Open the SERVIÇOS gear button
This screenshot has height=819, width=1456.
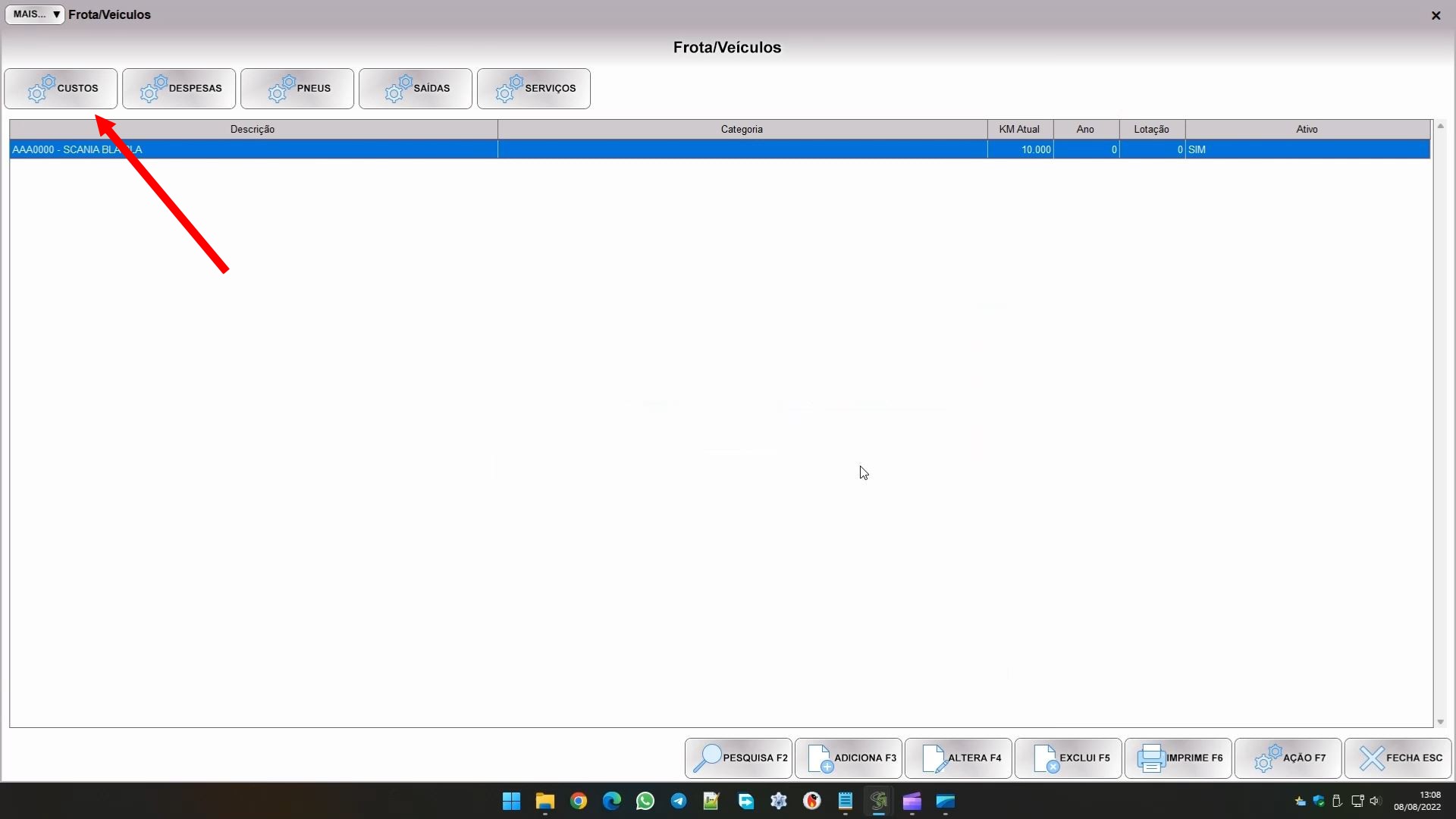(534, 89)
